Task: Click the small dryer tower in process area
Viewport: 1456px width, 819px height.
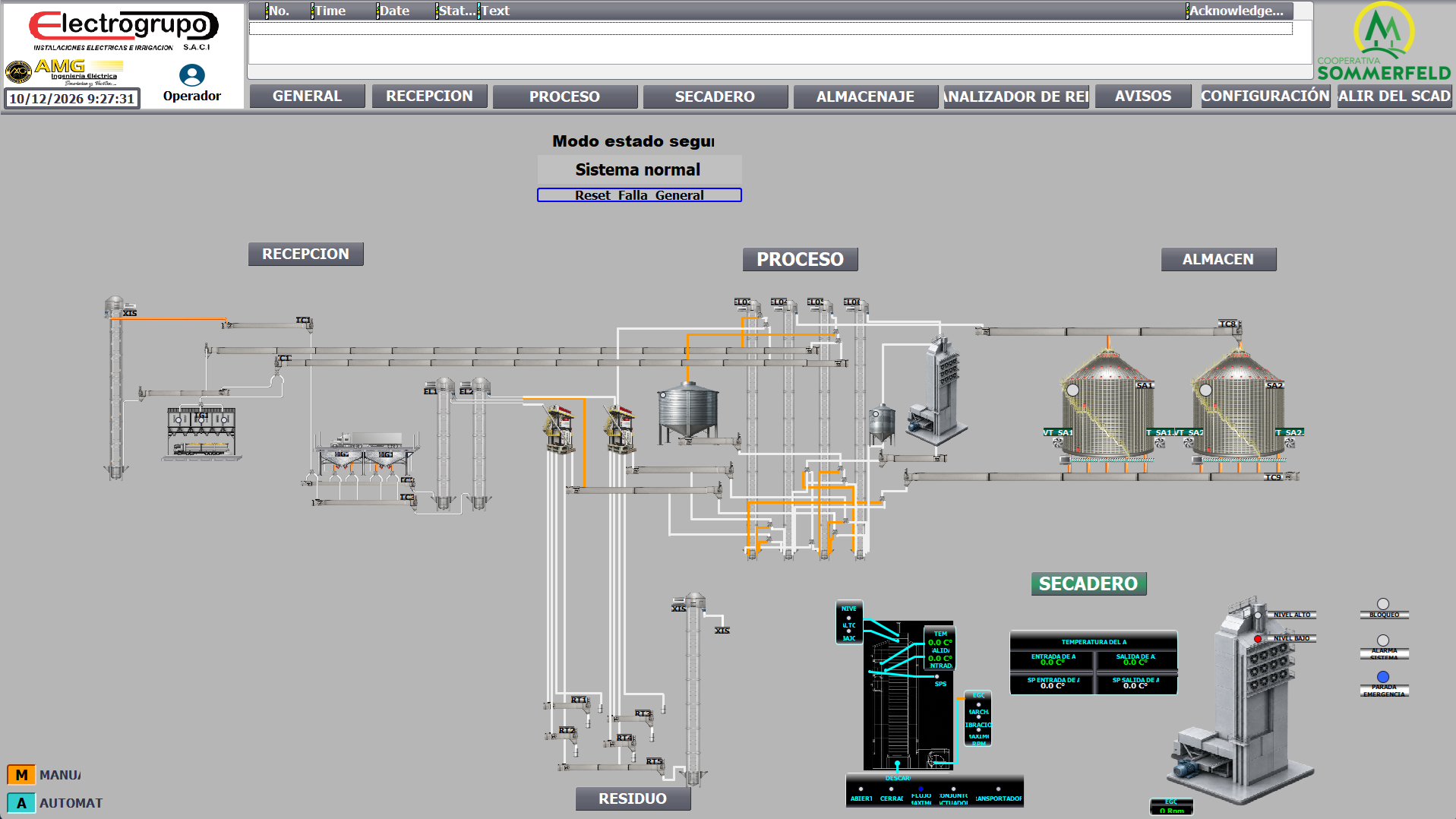Action: 937,391
